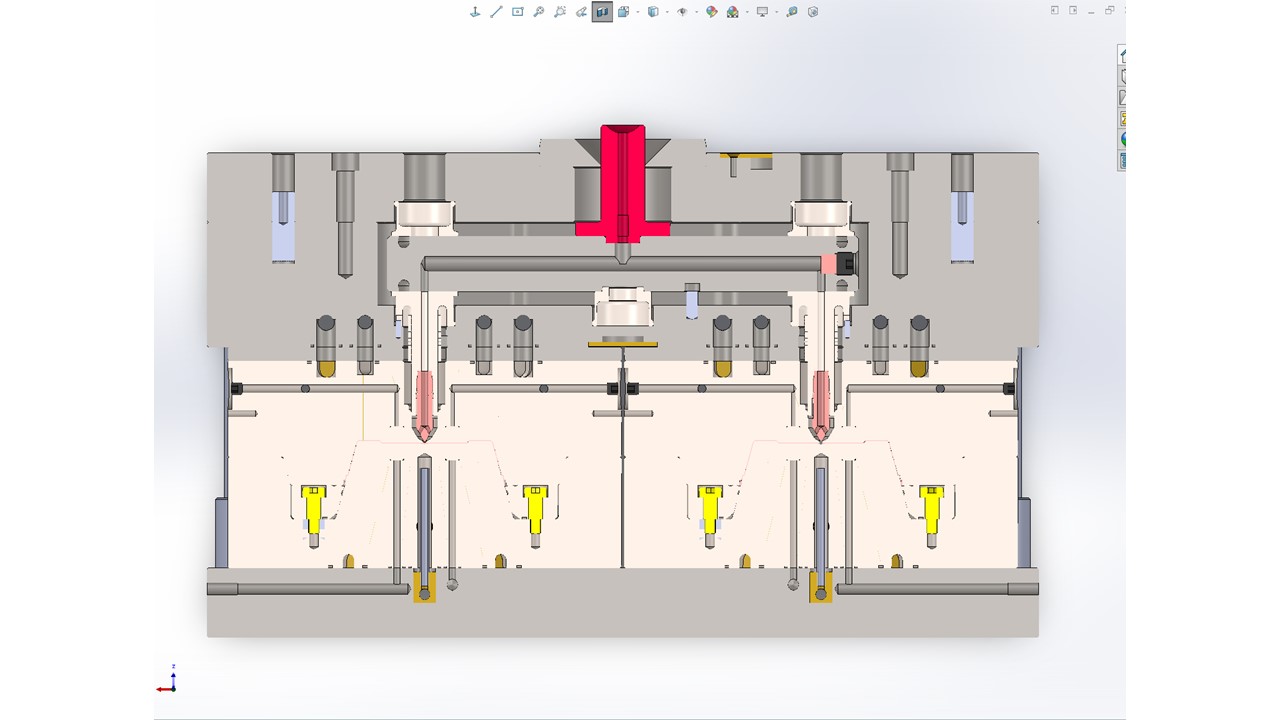Click the coordinate axes icon in heads-up toolbar
Screen dimensions: 1280x720
click(475, 12)
